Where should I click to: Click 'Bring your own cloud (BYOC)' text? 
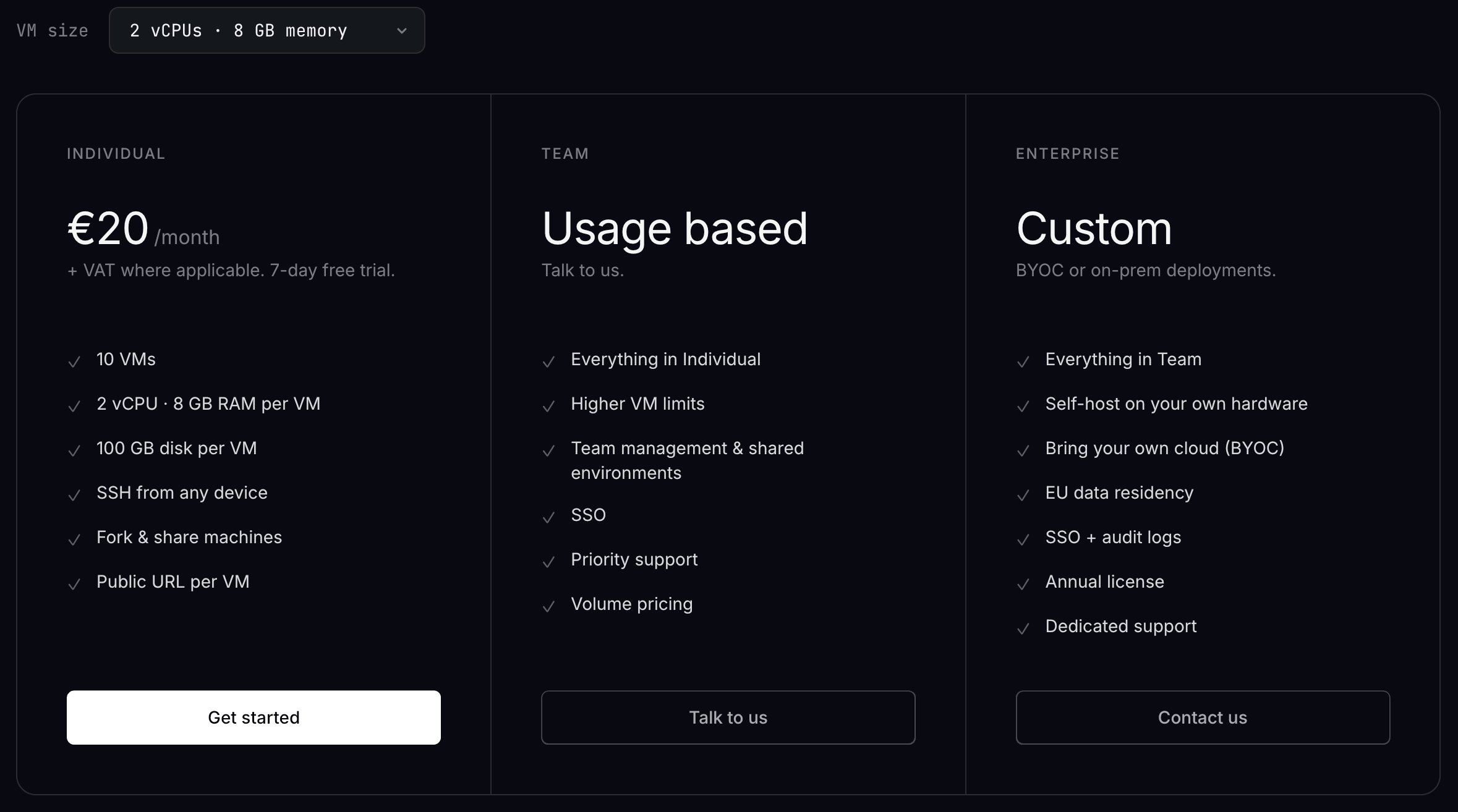click(x=1164, y=448)
